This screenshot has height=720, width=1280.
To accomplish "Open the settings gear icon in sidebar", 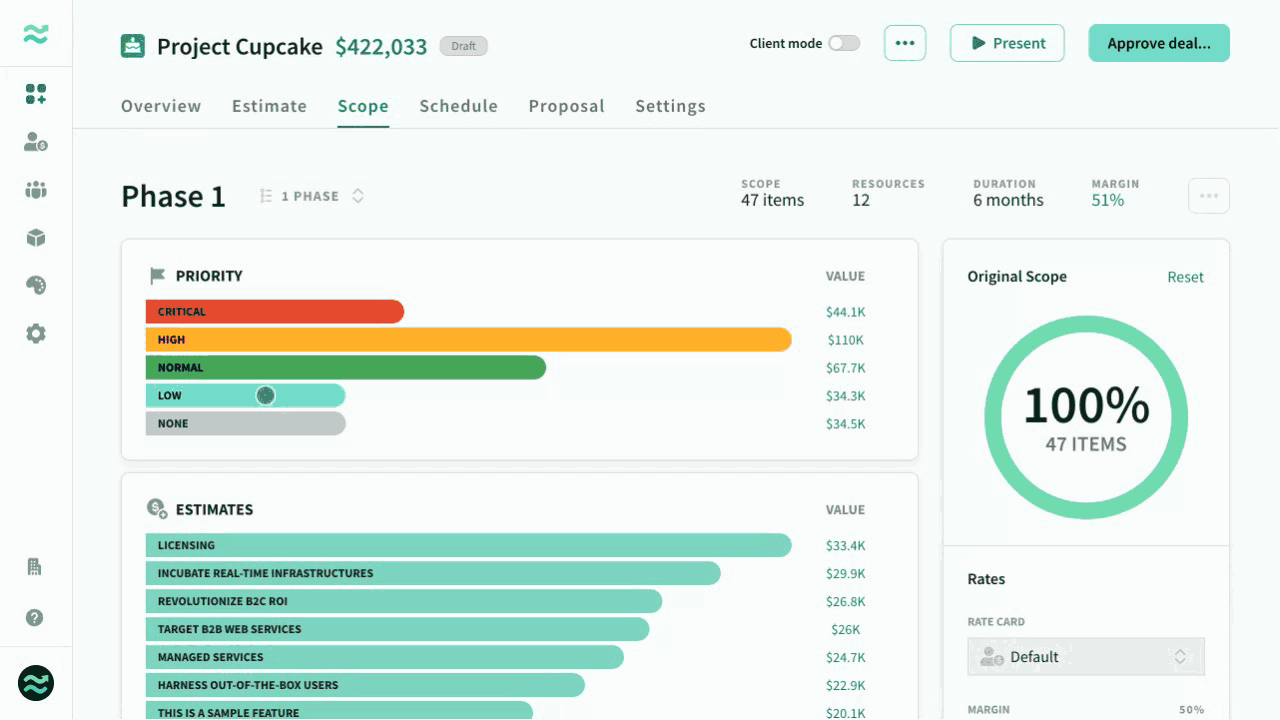I will 36,334.
